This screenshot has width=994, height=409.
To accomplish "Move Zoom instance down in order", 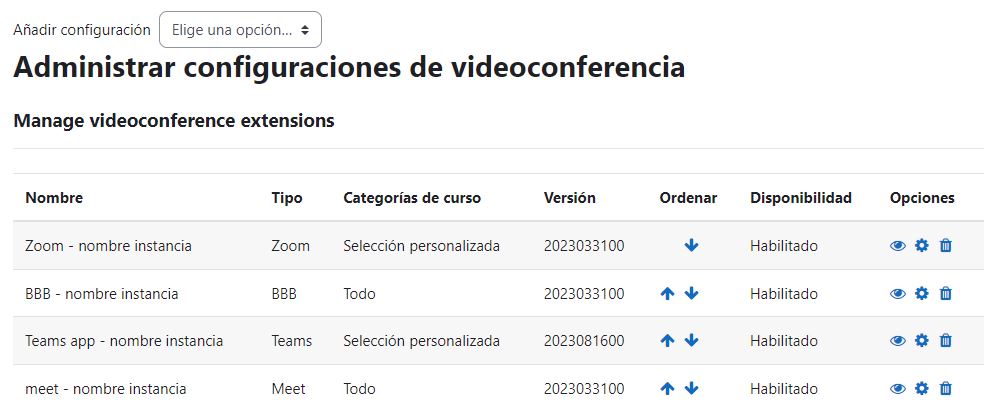I will (x=691, y=245).
